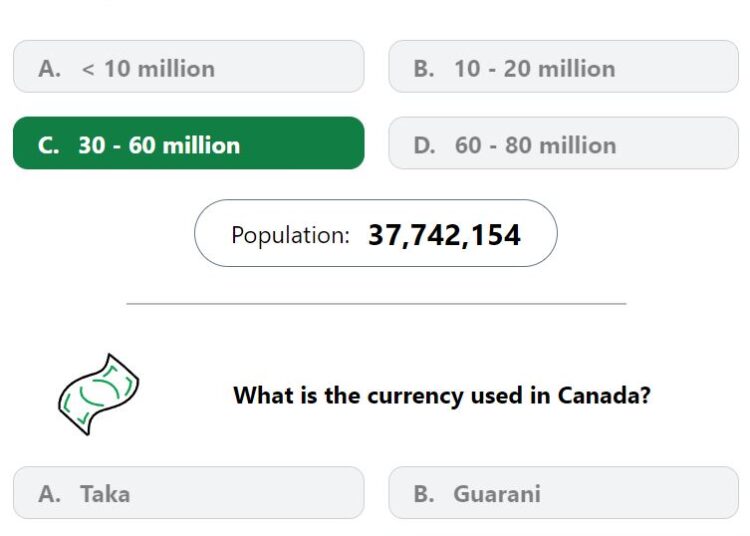Choose Taka as Canada's currency

(188, 492)
